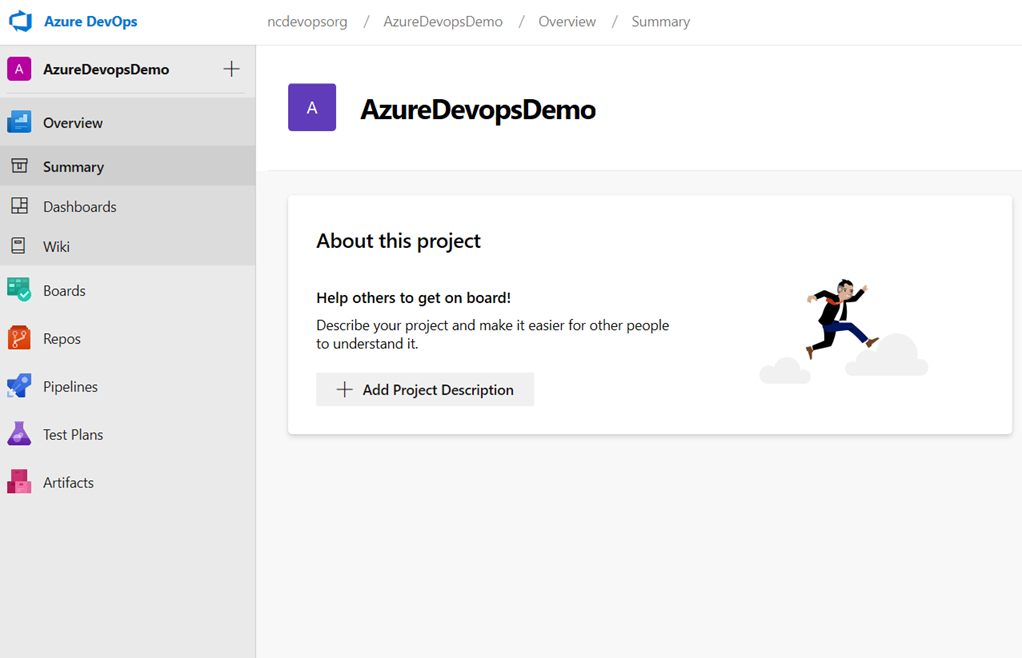Image resolution: width=1022 pixels, height=658 pixels.
Task: Click the Repos branch icon
Action: pyautogui.click(x=19, y=337)
